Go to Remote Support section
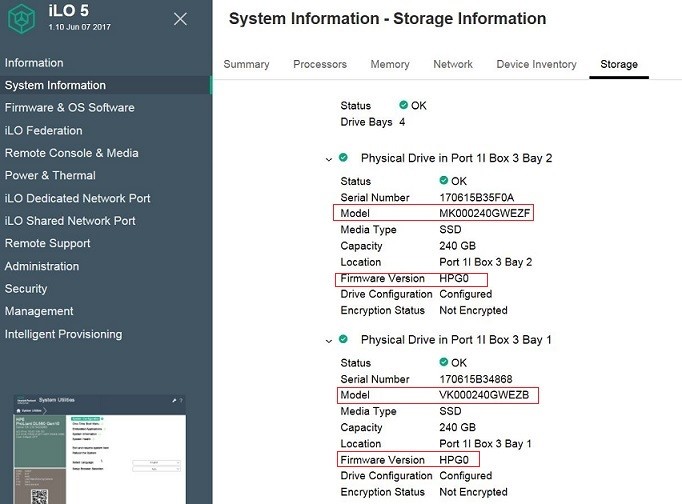 tap(47, 244)
